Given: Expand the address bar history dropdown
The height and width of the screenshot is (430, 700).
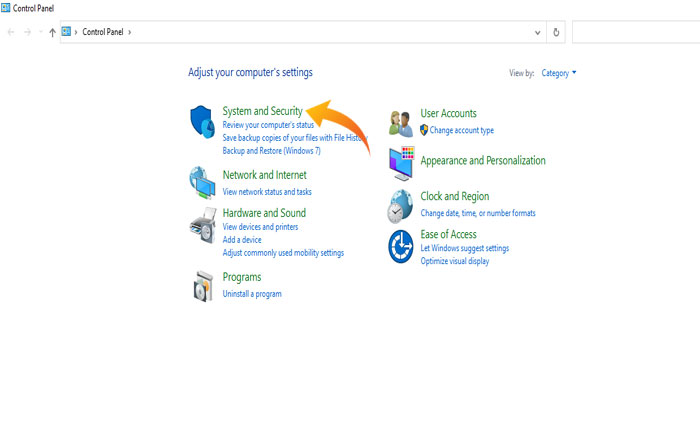Looking at the screenshot, I should click(x=534, y=32).
